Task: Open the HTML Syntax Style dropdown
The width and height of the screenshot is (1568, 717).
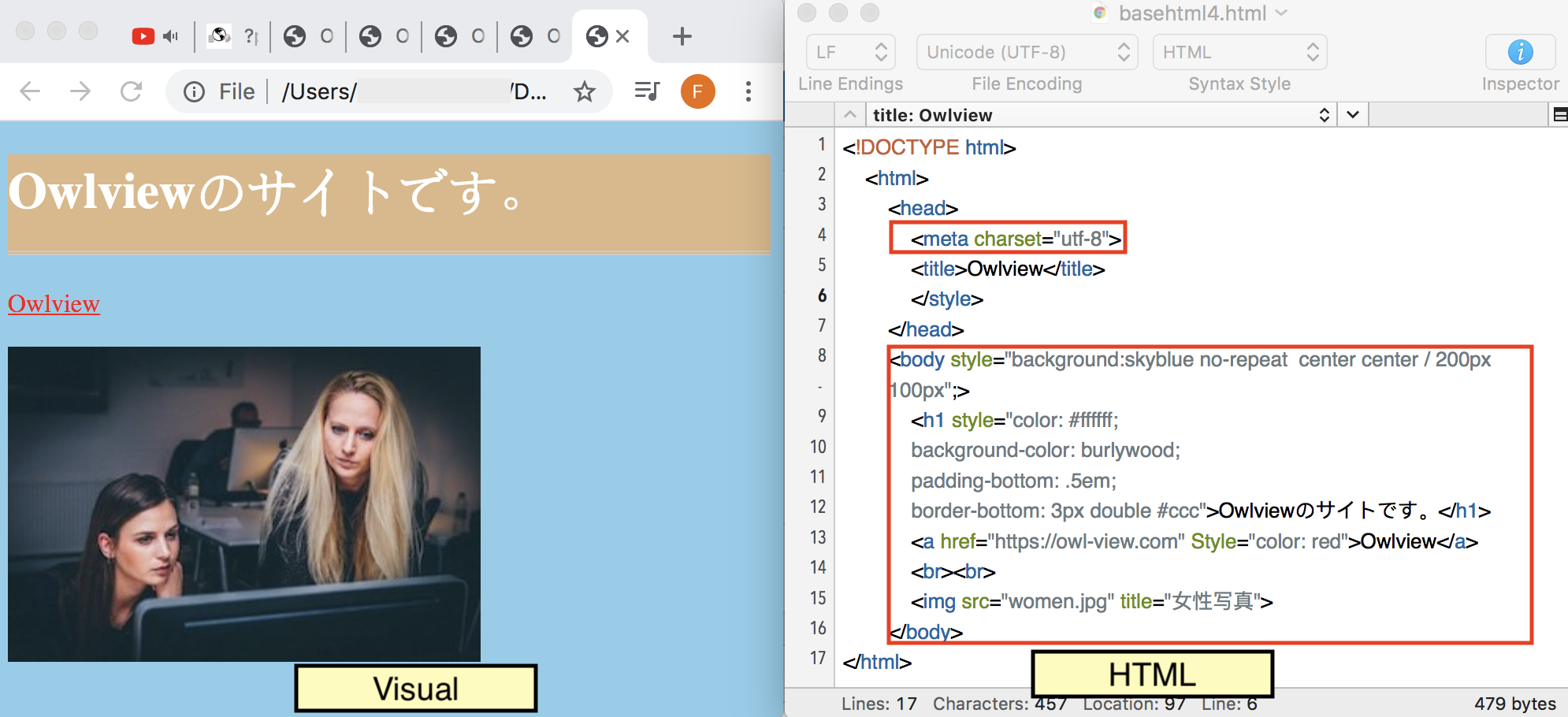Action: 1239,52
